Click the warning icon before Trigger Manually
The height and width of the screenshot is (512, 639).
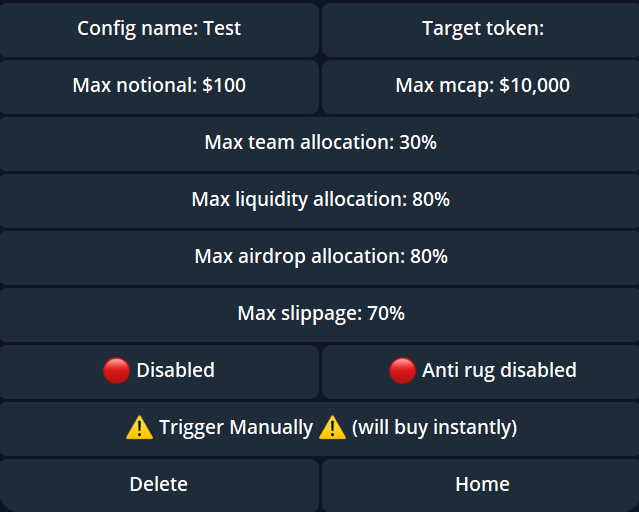(139, 427)
